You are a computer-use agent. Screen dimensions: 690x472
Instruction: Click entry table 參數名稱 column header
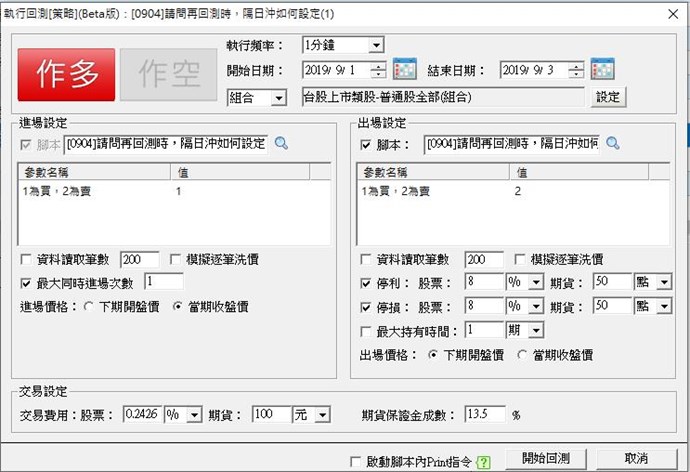(x=95, y=172)
